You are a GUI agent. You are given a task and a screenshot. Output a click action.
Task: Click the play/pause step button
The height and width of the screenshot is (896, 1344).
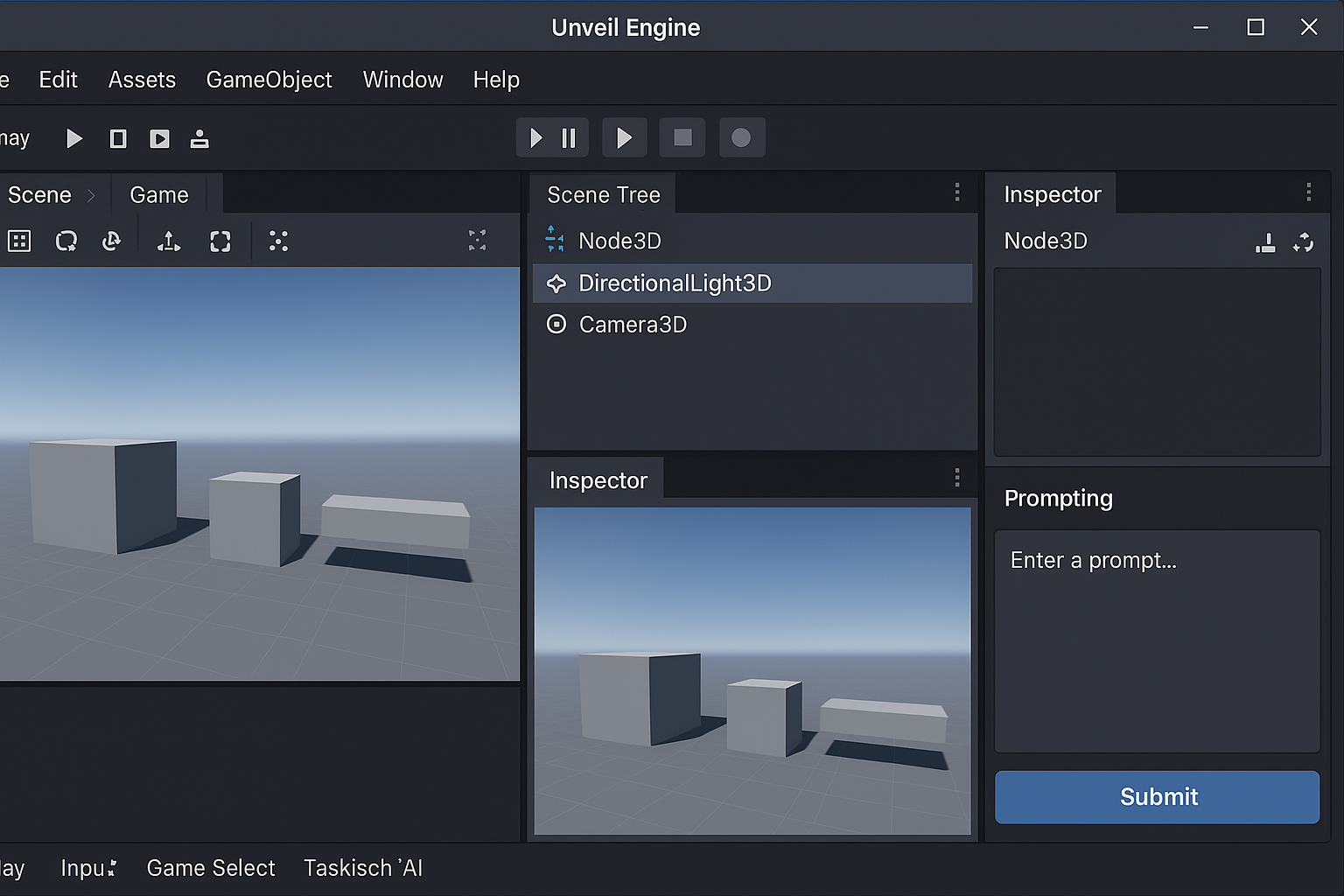point(552,138)
